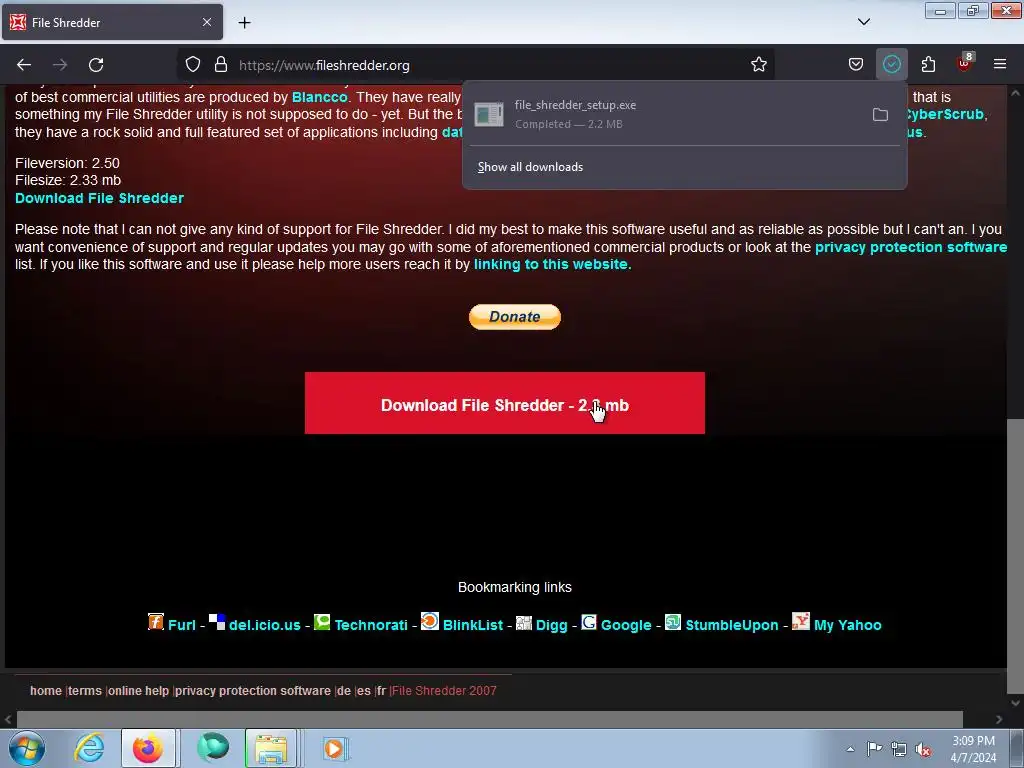
Task: Click the horizontal page scrollbar
Action: coord(490,719)
